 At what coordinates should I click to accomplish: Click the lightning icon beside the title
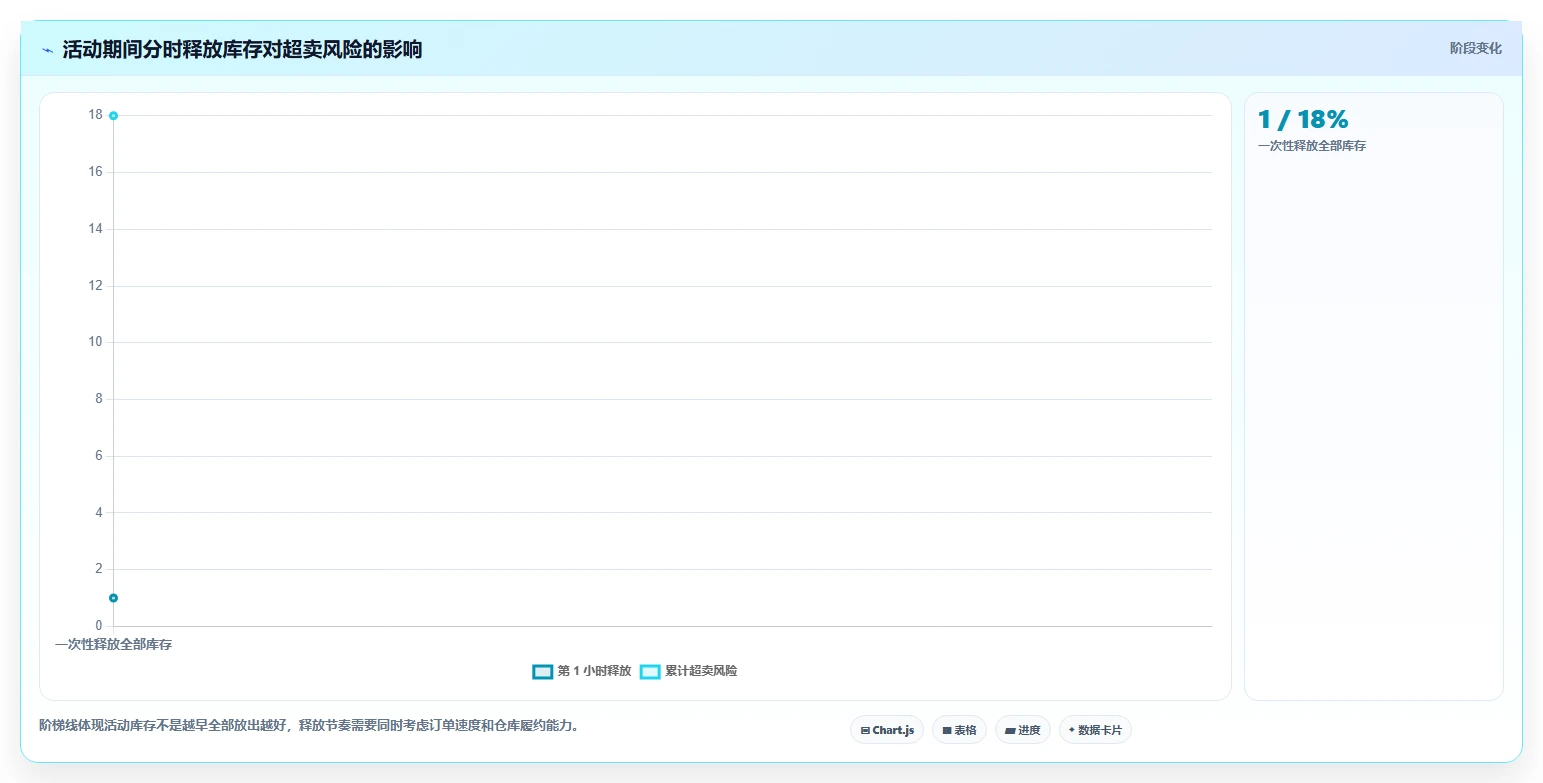[x=47, y=50]
